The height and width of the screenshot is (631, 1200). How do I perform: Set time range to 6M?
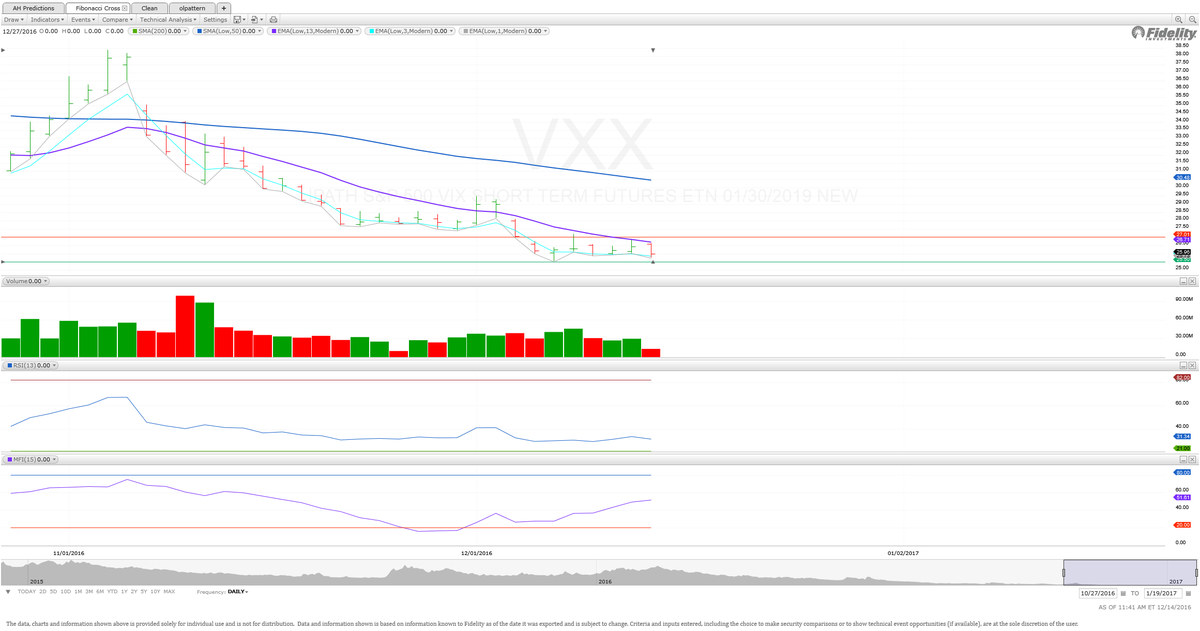pyautogui.click(x=100, y=591)
